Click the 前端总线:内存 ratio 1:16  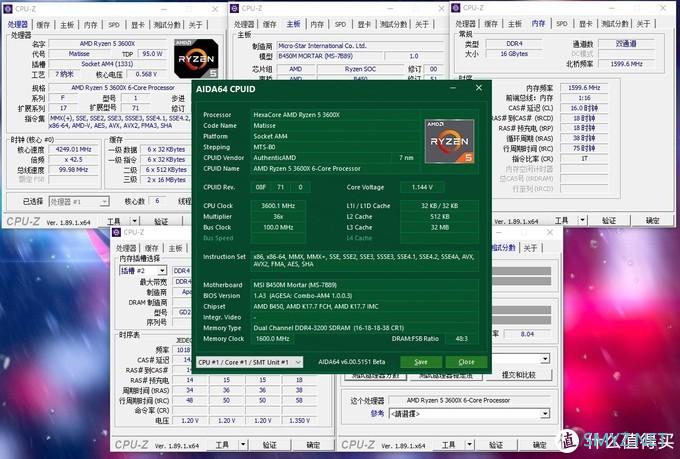coord(584,98)
